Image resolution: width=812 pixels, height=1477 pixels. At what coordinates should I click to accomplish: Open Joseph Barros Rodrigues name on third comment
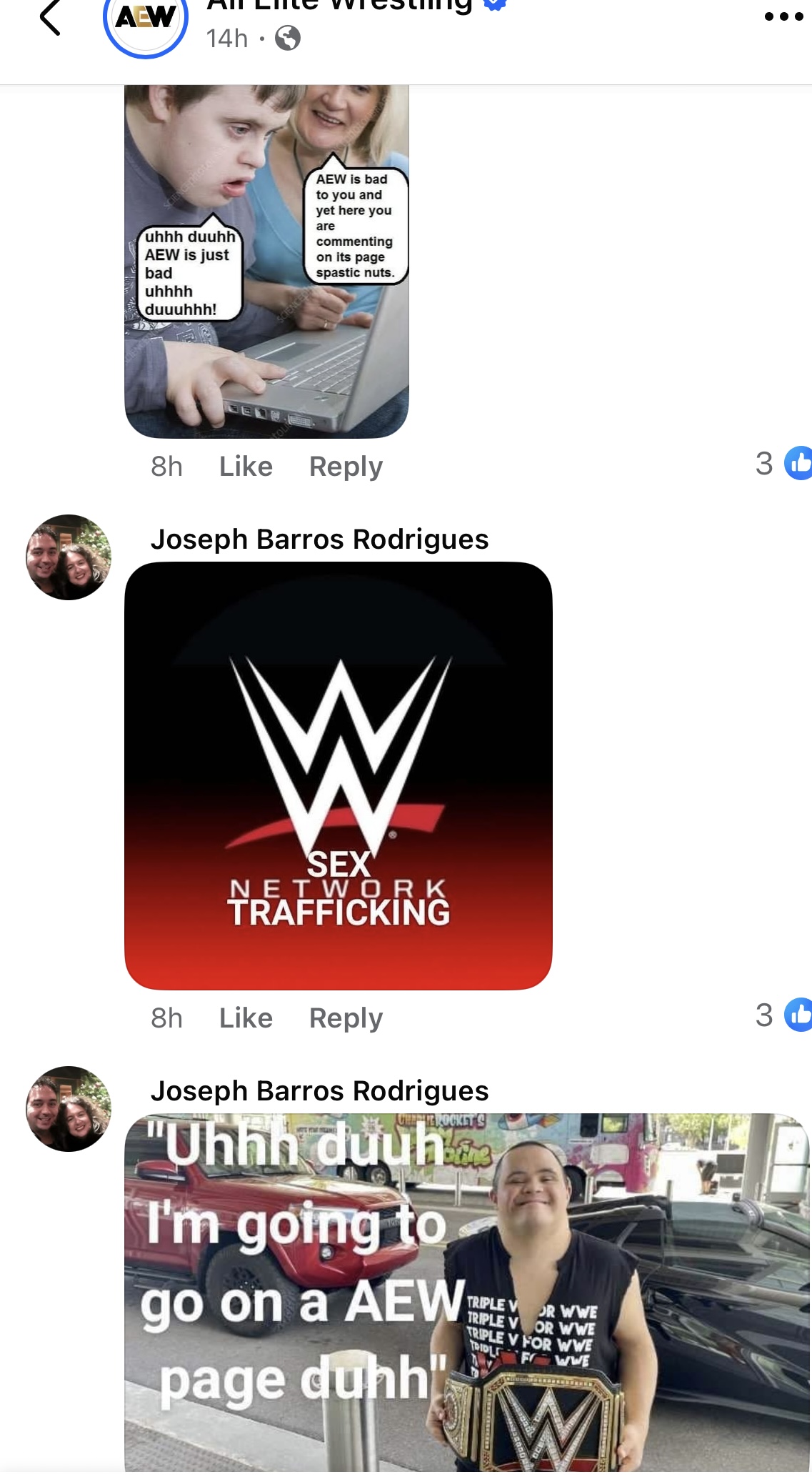coord(319,1091)
